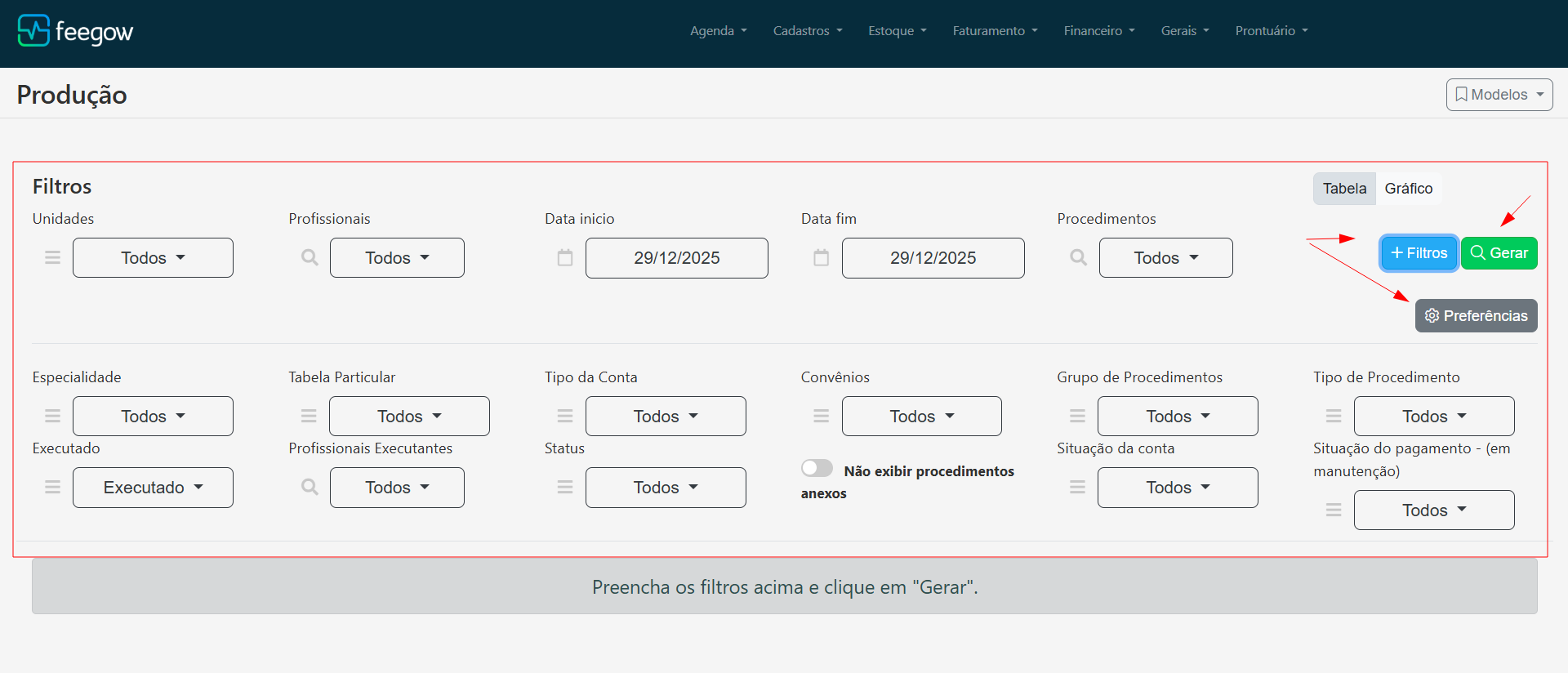Open the Situação do pagamento dropdown
This screenshot has height=673, width=1568.
click(x=1434, y=510)
